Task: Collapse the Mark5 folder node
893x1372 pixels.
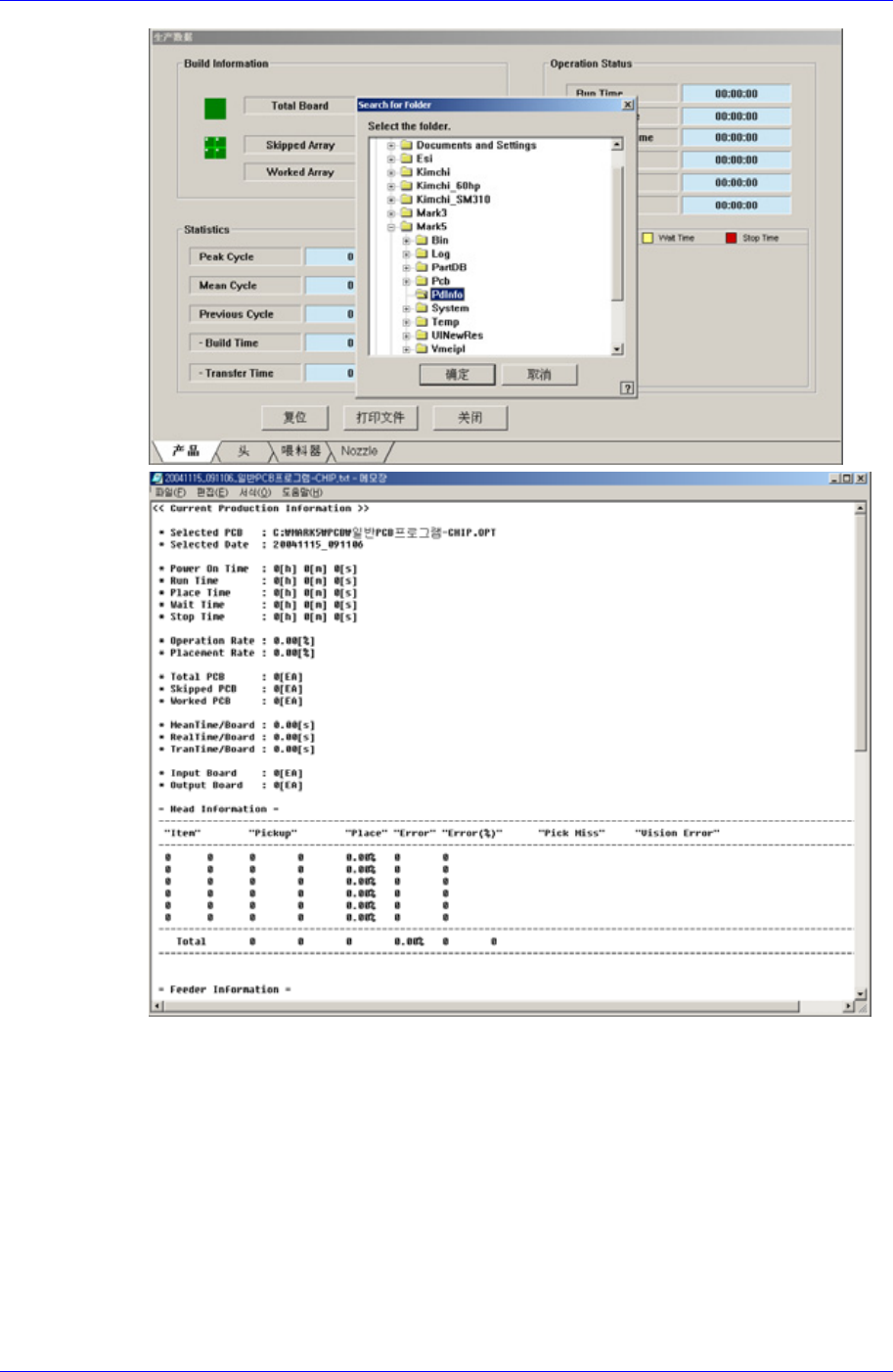Action: click(x=391, y=227)
